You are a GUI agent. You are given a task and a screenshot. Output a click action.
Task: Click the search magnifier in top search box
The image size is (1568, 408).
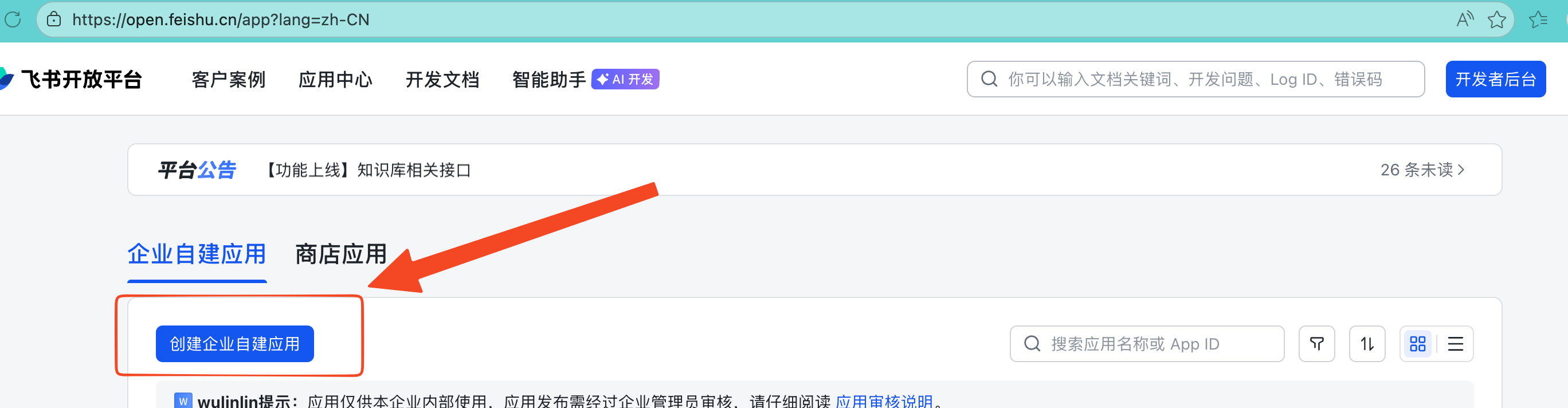(989, 79)
